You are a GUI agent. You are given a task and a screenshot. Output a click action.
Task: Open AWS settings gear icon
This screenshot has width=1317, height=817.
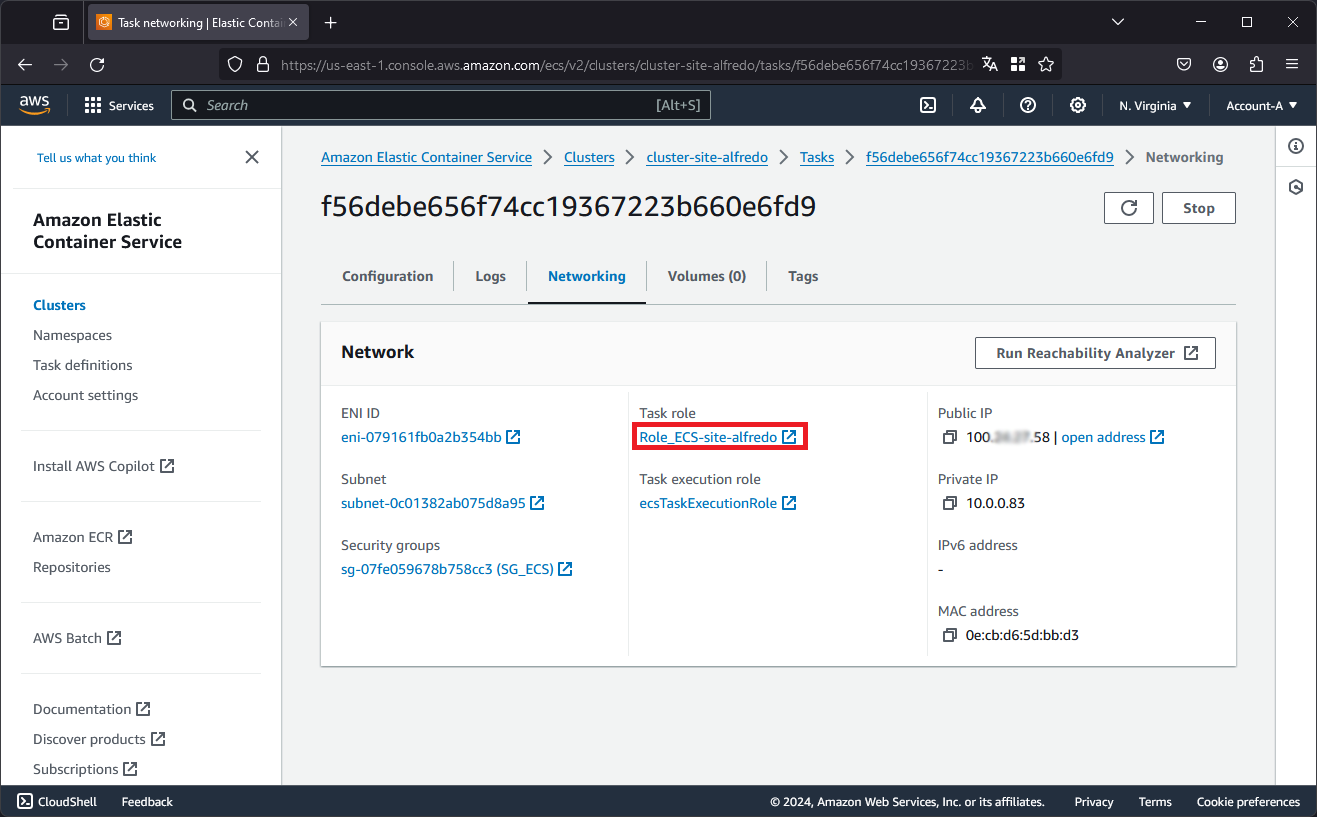(x=1078, y=105)
